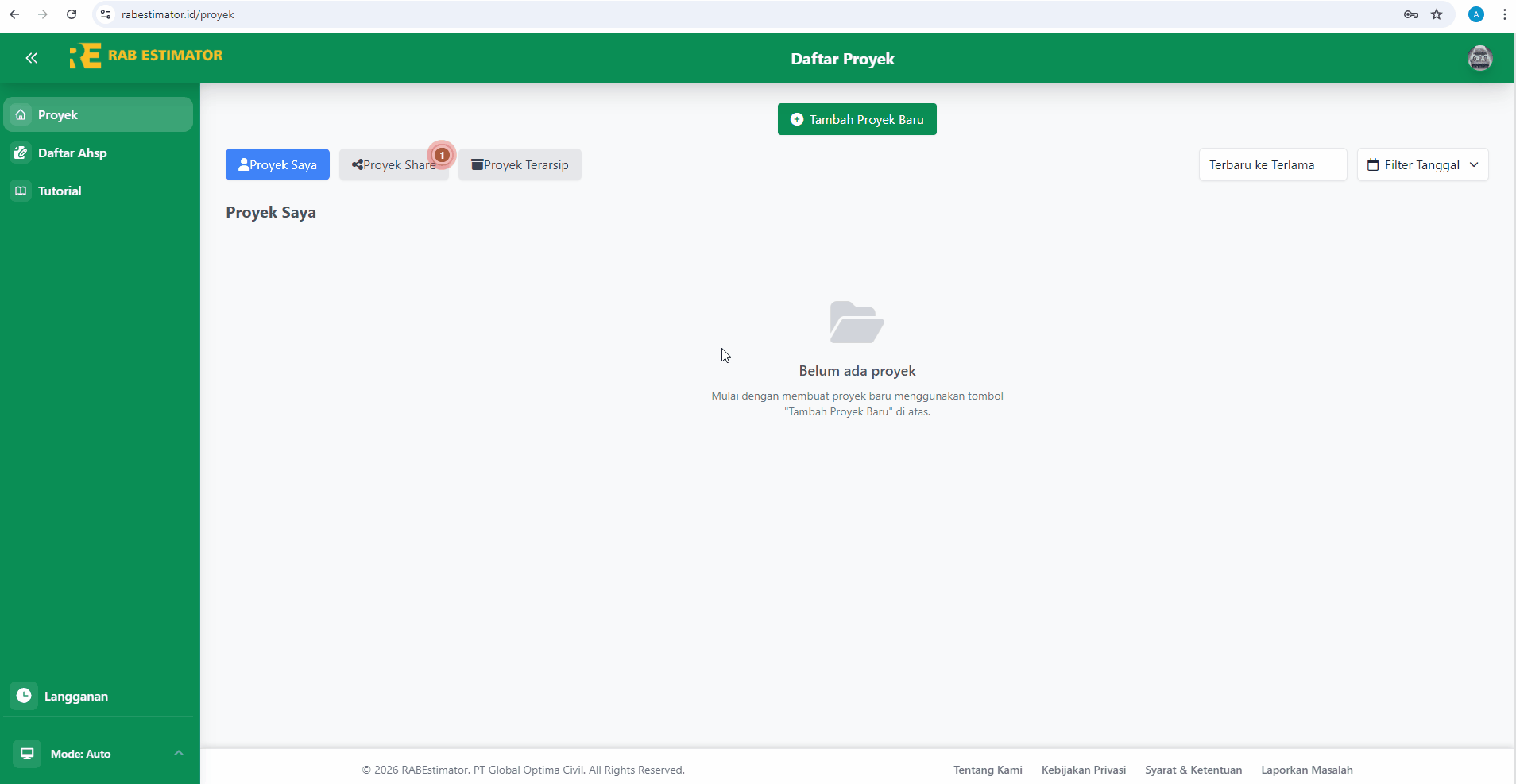Toggle the Mode: Auto setting
Screen dimensions: 1516x784
[79, 754]
